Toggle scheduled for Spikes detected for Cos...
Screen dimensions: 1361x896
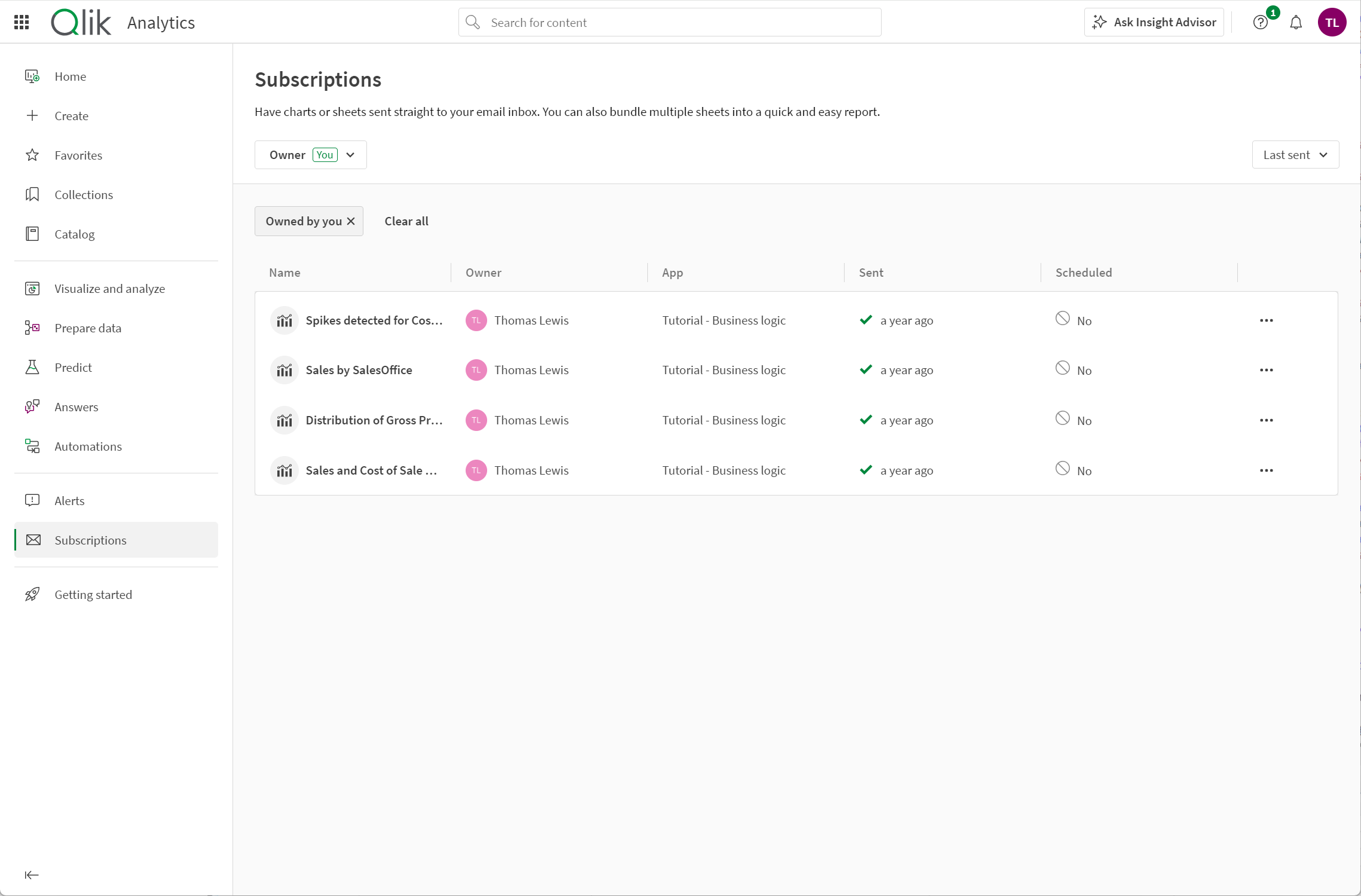pyautogui.click(x=1064, y=319)
